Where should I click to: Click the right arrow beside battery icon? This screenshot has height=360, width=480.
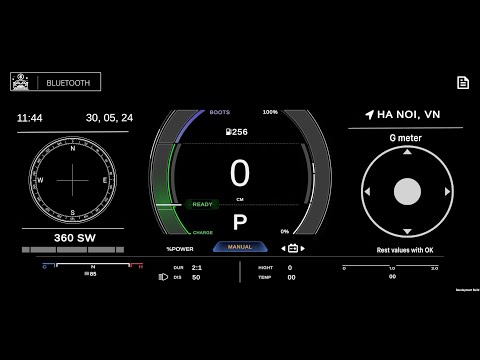coord(303,248)
